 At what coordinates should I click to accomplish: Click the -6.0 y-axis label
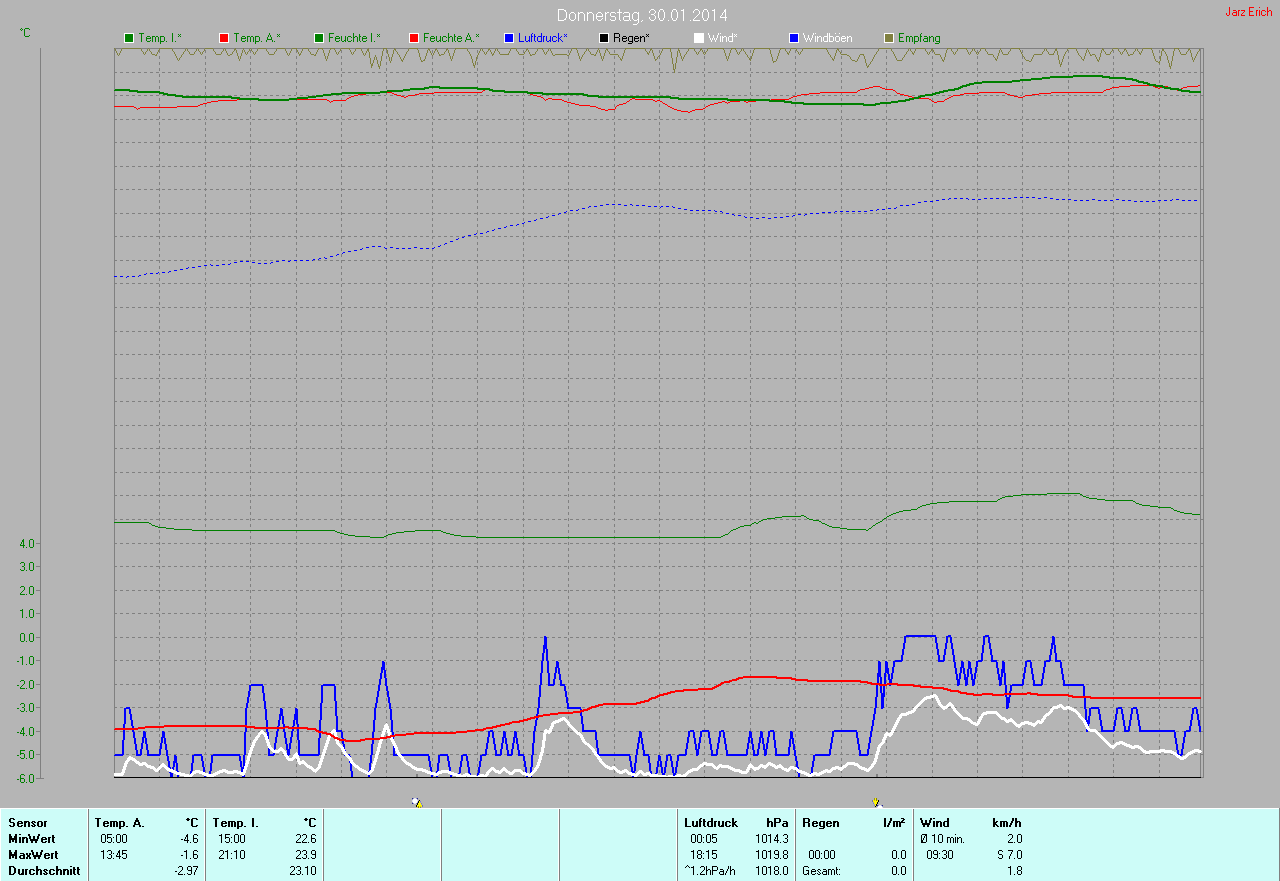(26, 777)
